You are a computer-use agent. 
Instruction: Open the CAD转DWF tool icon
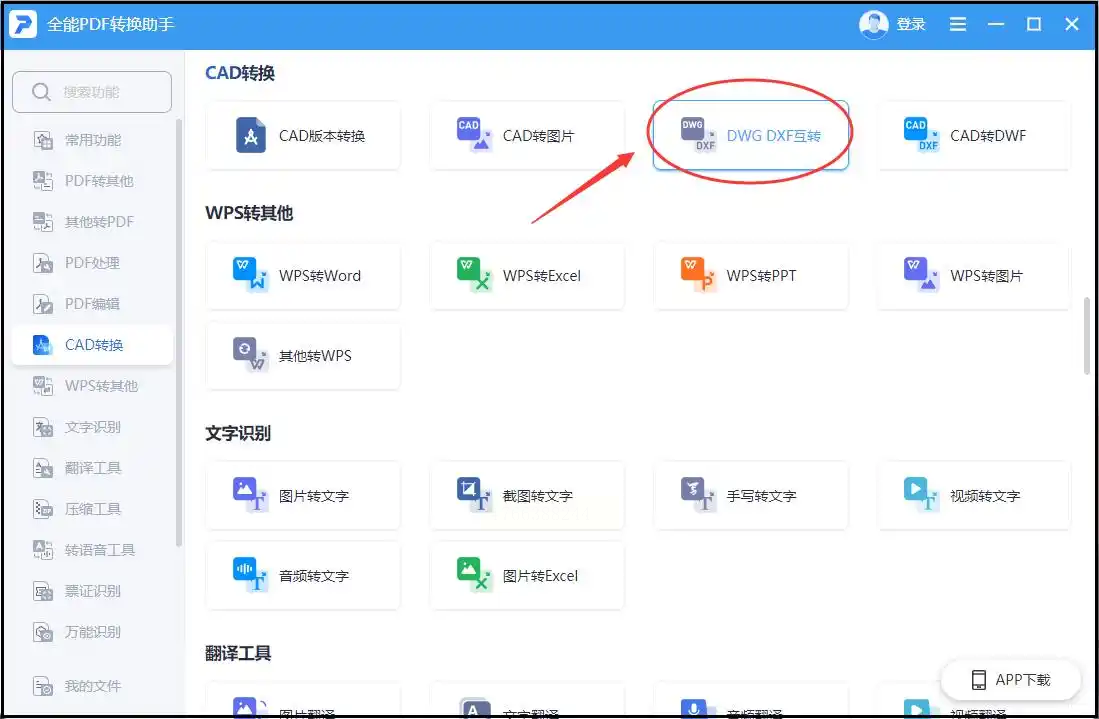point(922,135)
